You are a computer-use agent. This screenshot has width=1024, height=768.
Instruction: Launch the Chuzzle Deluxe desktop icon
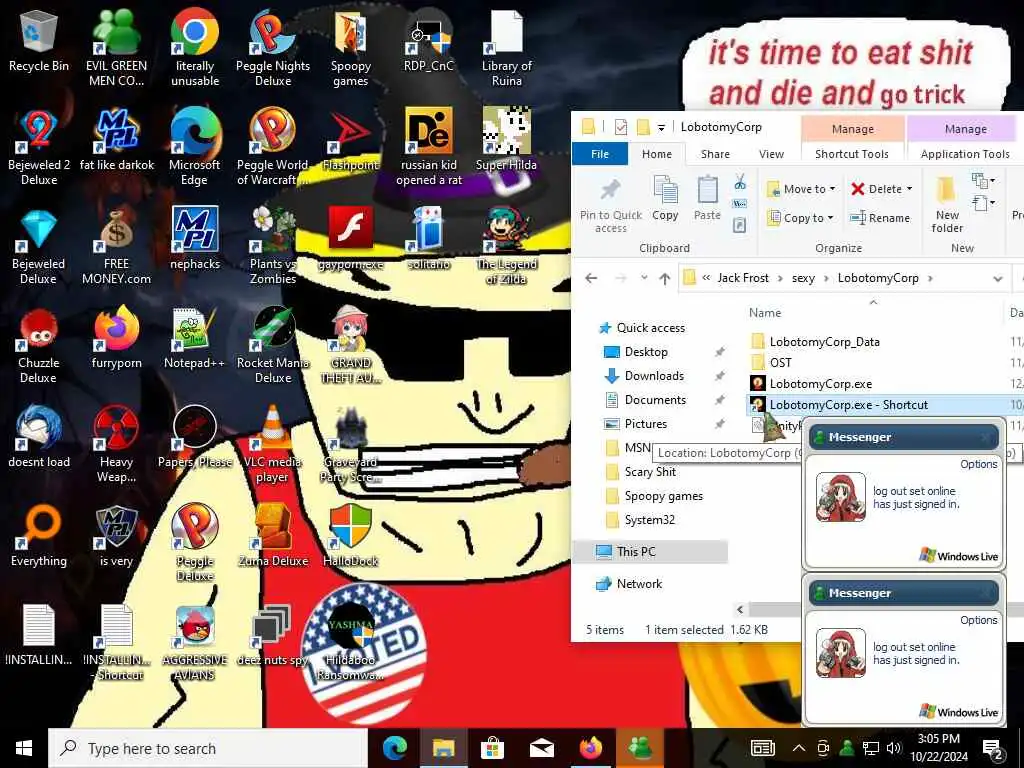[39, 347]
